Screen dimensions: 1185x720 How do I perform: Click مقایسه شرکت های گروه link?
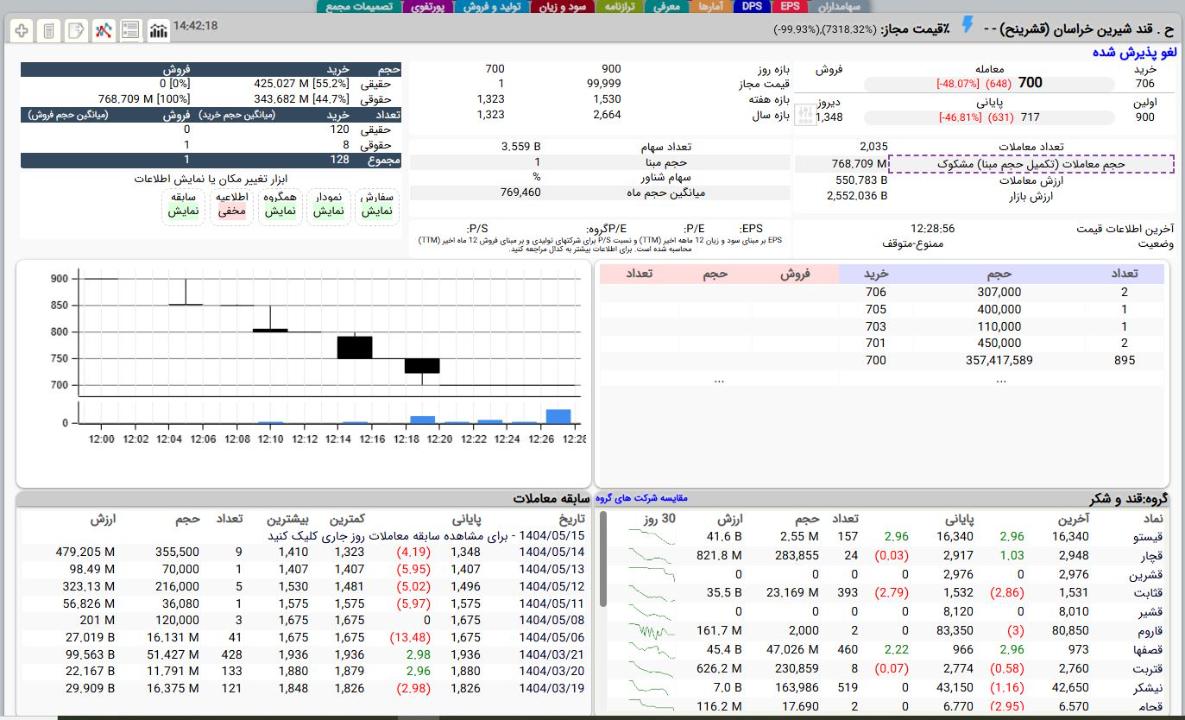tap(641, 497)
